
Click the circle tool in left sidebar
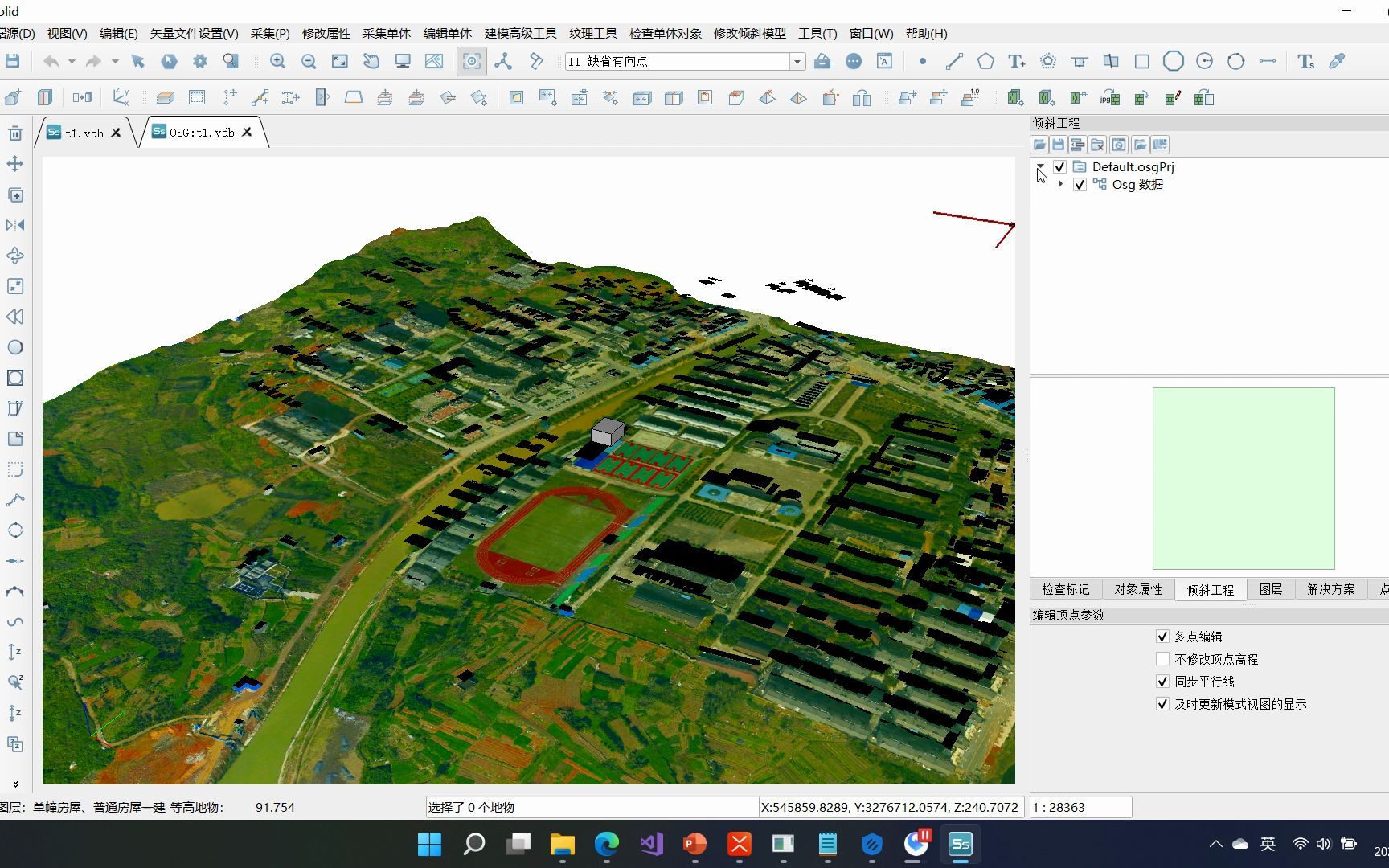15,347
